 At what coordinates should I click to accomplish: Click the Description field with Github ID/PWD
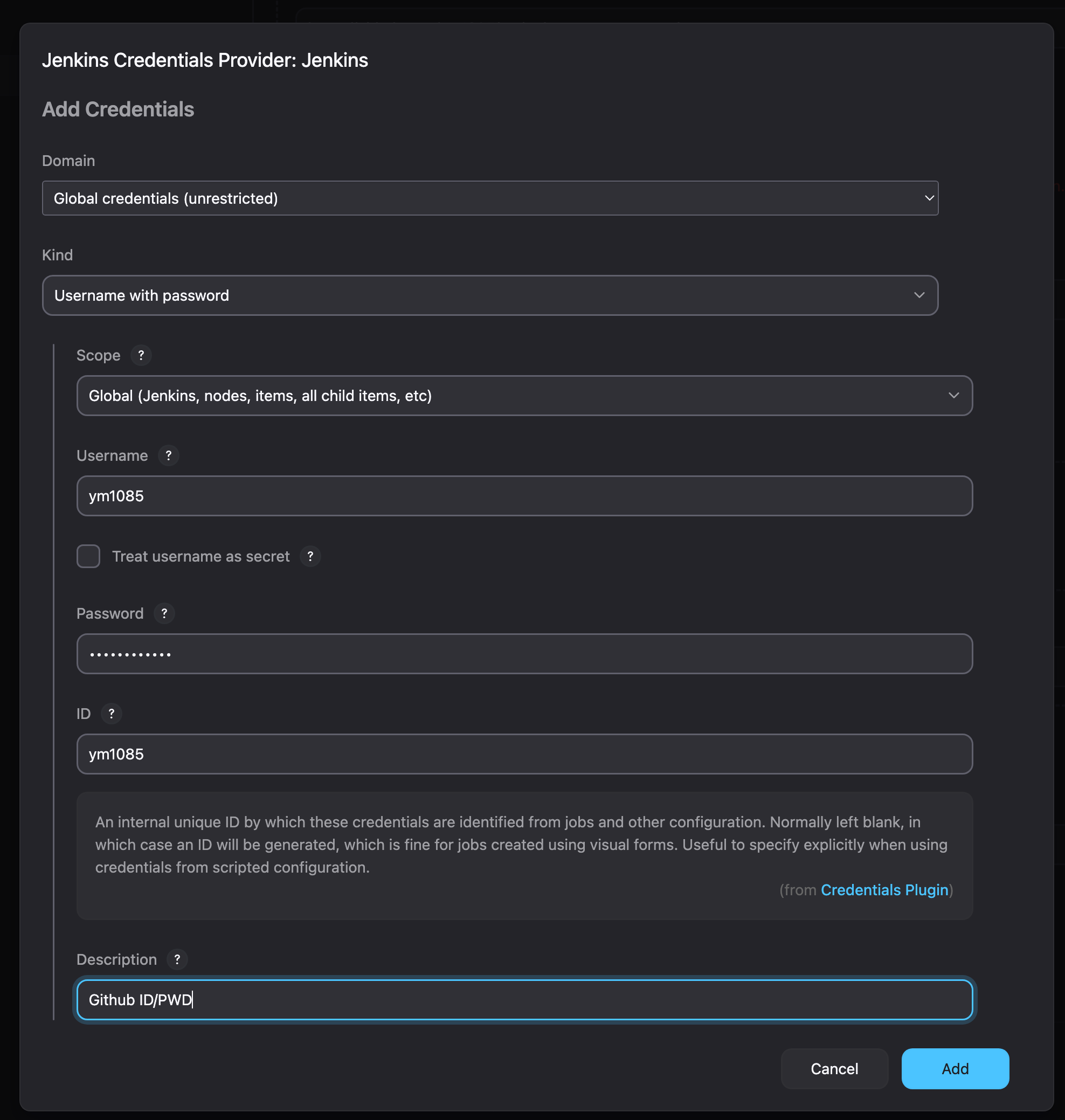523,1000
